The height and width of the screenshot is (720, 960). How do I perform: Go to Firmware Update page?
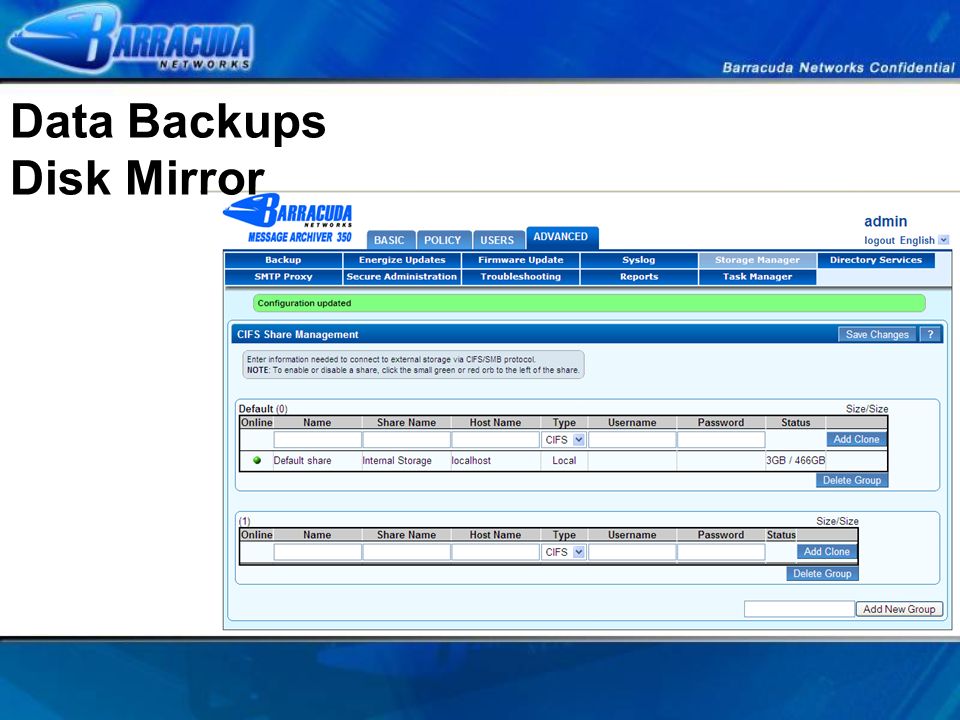(520, 260)
